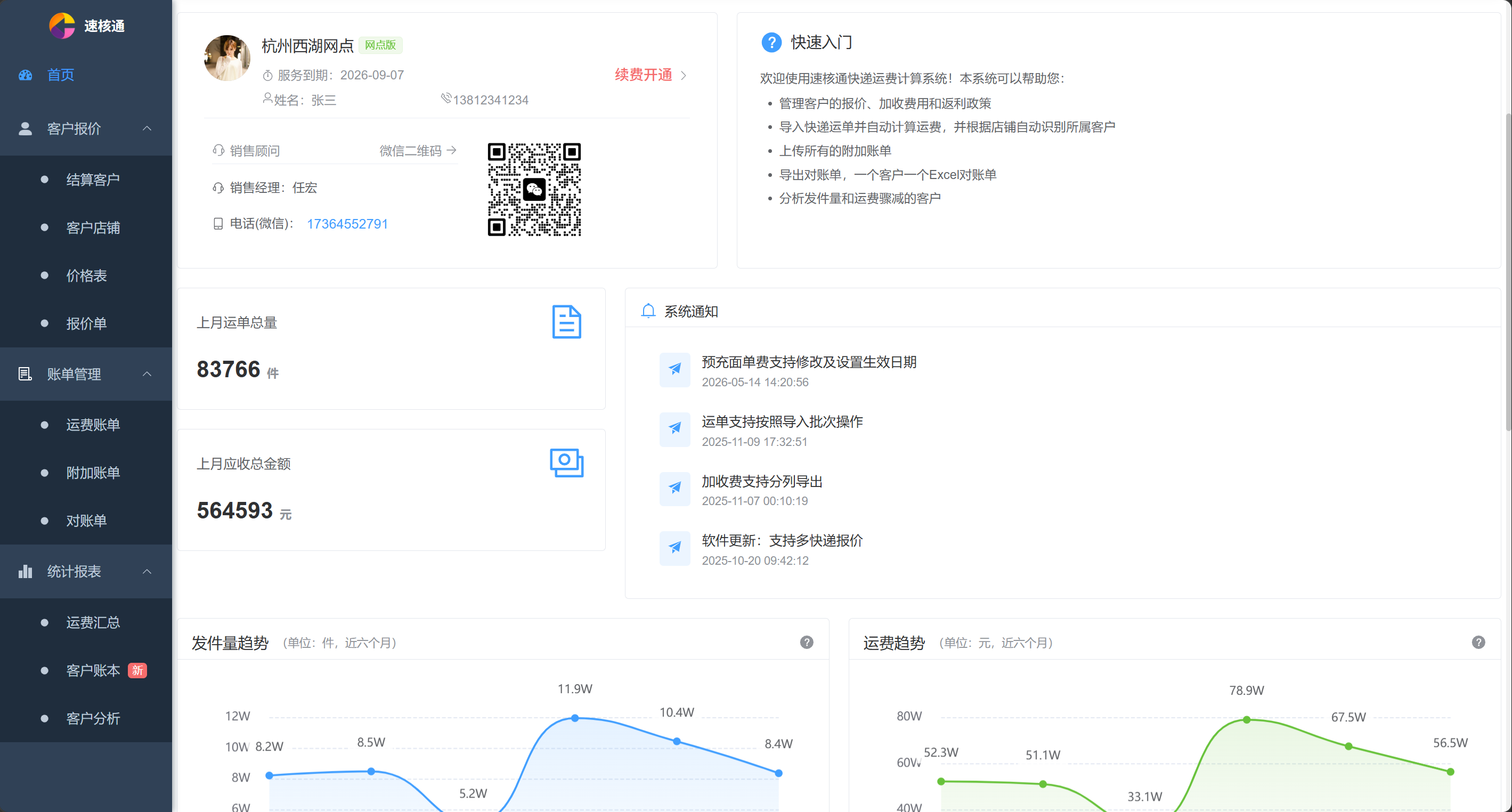Open notice 软件更新：支持多快递报价
Screen dimensions: 1512x812
pos(783,541)
